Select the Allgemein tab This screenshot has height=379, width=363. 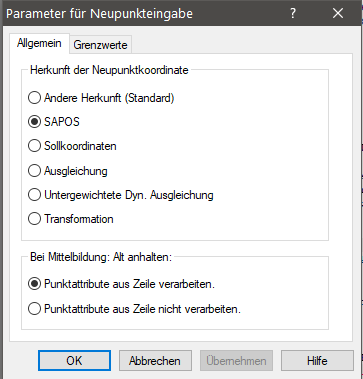[39, 43]
